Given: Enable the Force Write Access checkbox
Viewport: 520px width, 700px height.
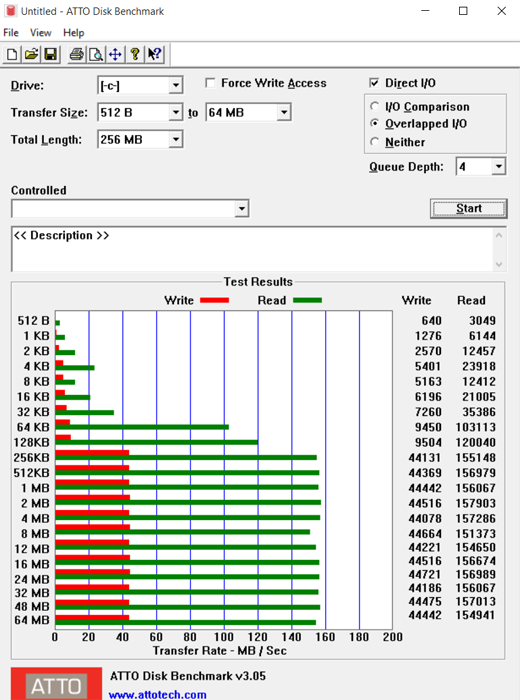Looking at the screenshot, I should pyautogui.click(x=210, y=83).
